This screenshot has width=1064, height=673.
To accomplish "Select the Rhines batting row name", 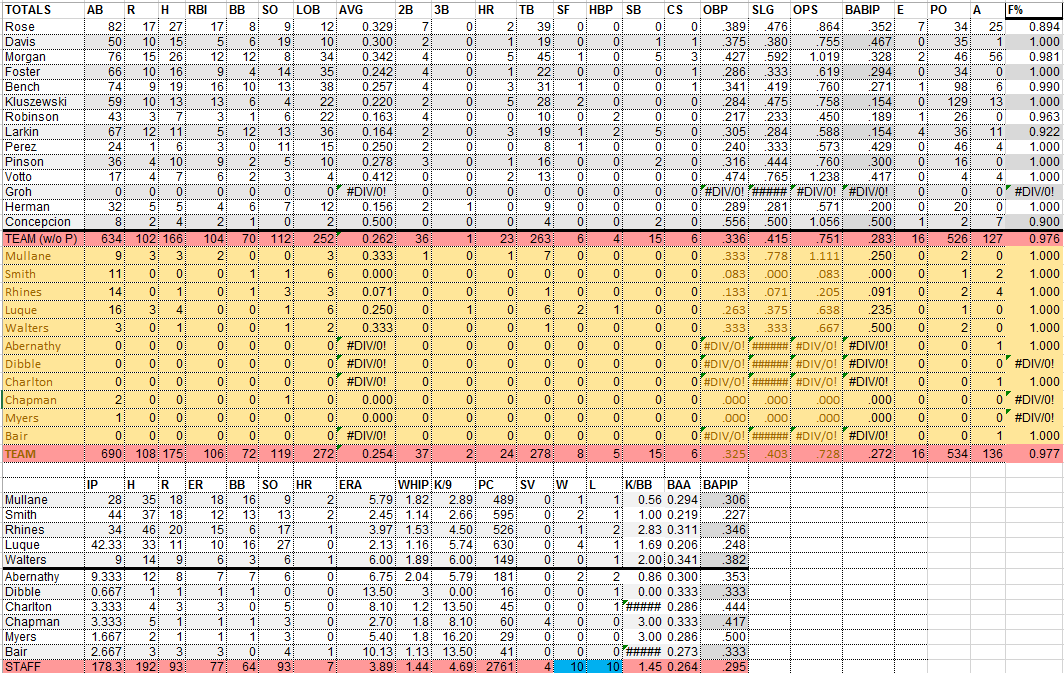I will coord(43,292).
